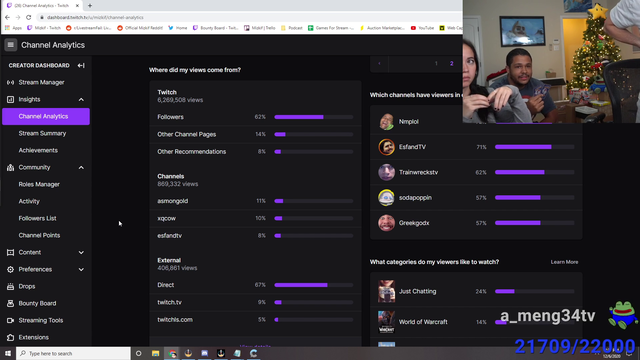Screen dimensions: 640x360
Task: Open Stream Summary in the sidebar
Action: pyautogui.click(x=42, y=133)
